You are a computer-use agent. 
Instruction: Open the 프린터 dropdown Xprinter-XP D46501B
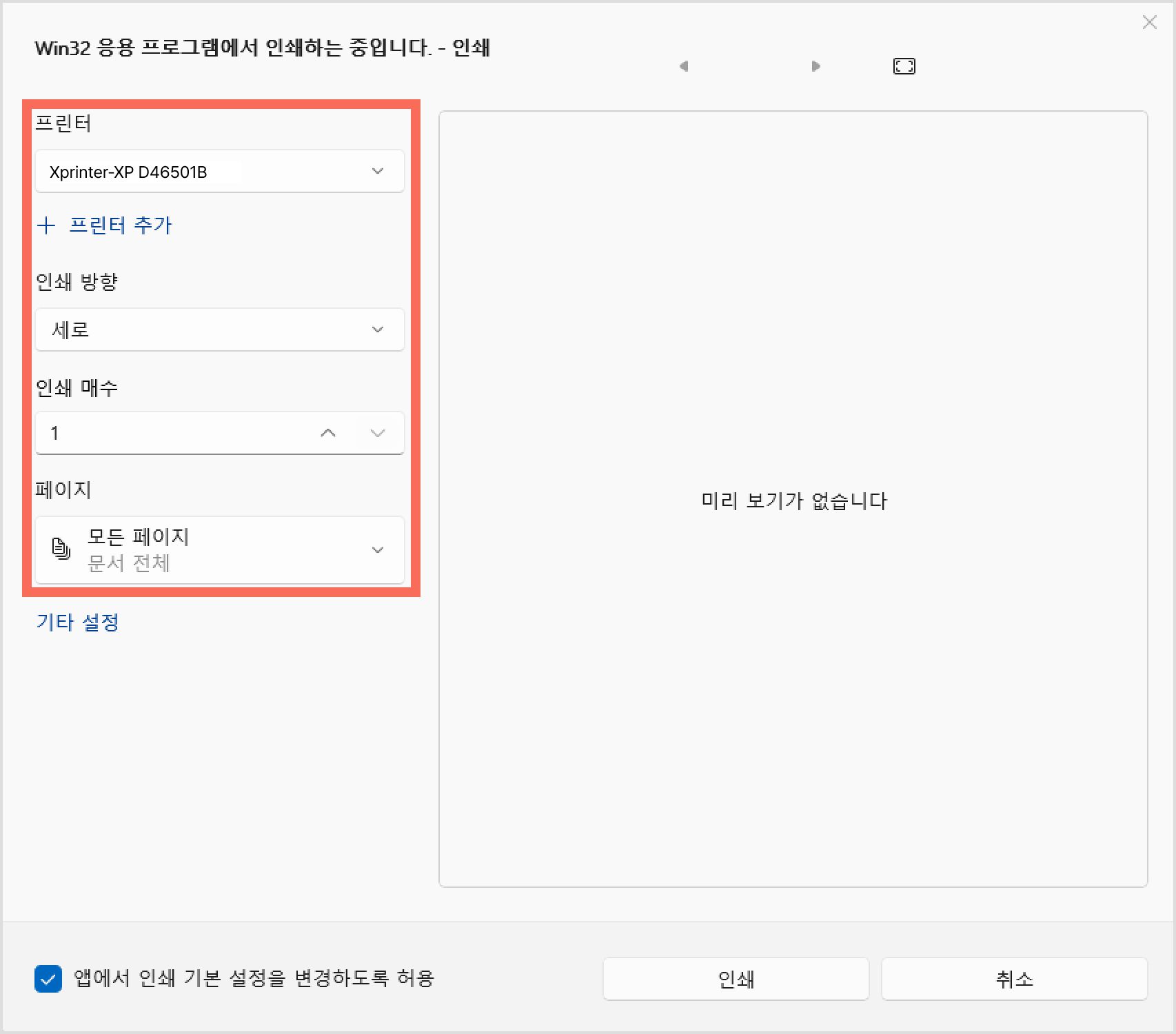[220, 171]
